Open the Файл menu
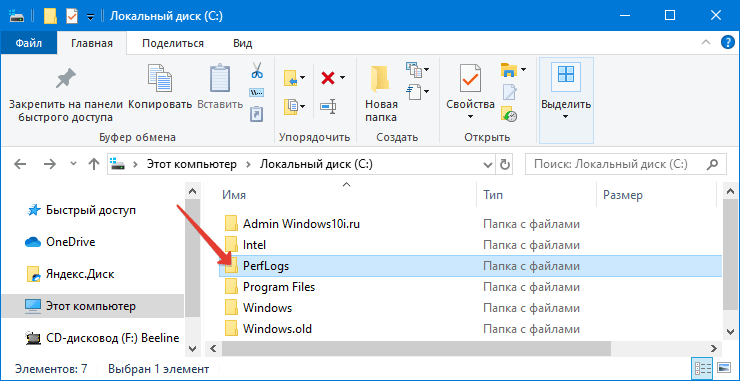740x381 pixels. pos(29,43)
